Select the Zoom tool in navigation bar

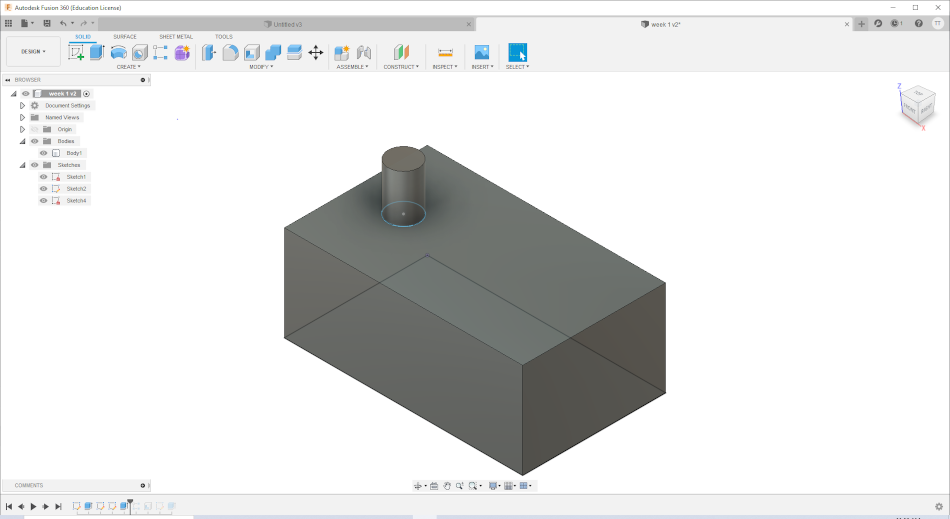(x=460, y=486)
